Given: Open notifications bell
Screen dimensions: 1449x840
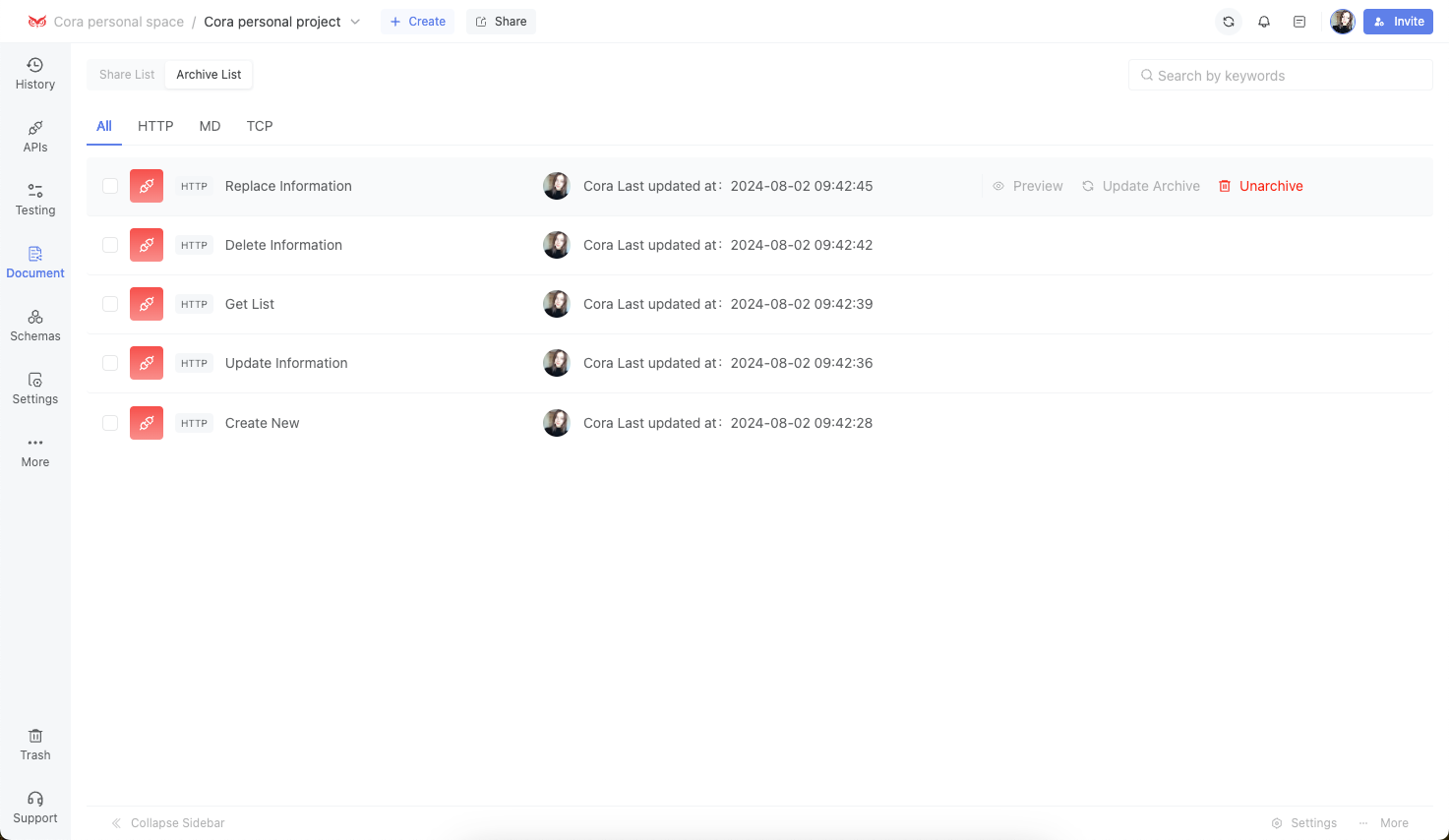Looking at the screenshot, I should pyautogui.click(x=1264, y=22).
